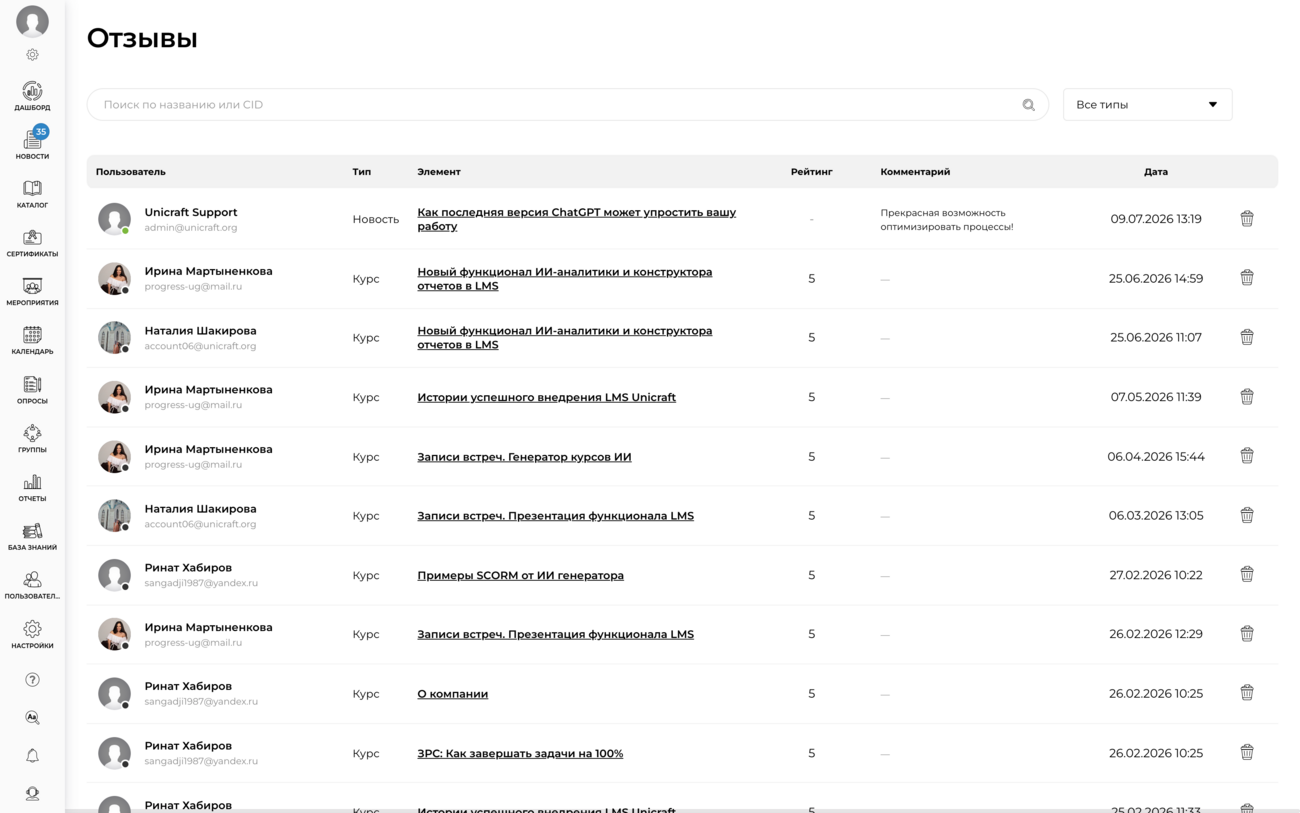Delete the review dated 27.02.2026 10:22
The height and width of the screenshot is (813, 1300).
1247,575
